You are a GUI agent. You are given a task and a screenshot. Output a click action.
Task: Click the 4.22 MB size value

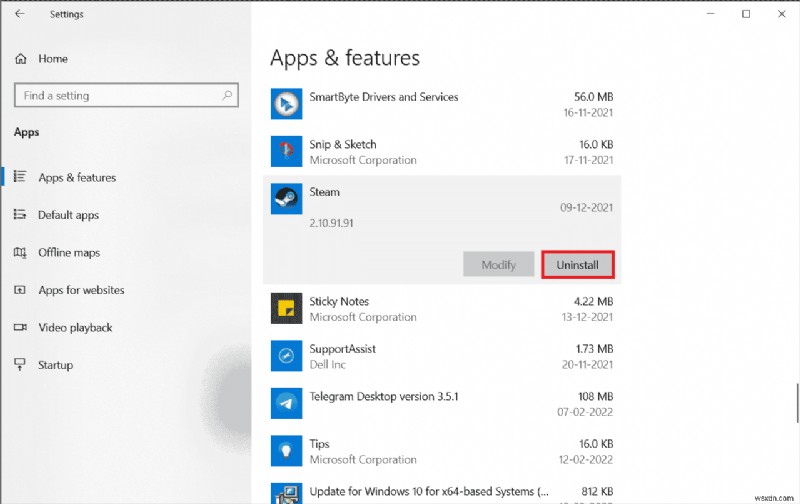[x=593, y=301]
